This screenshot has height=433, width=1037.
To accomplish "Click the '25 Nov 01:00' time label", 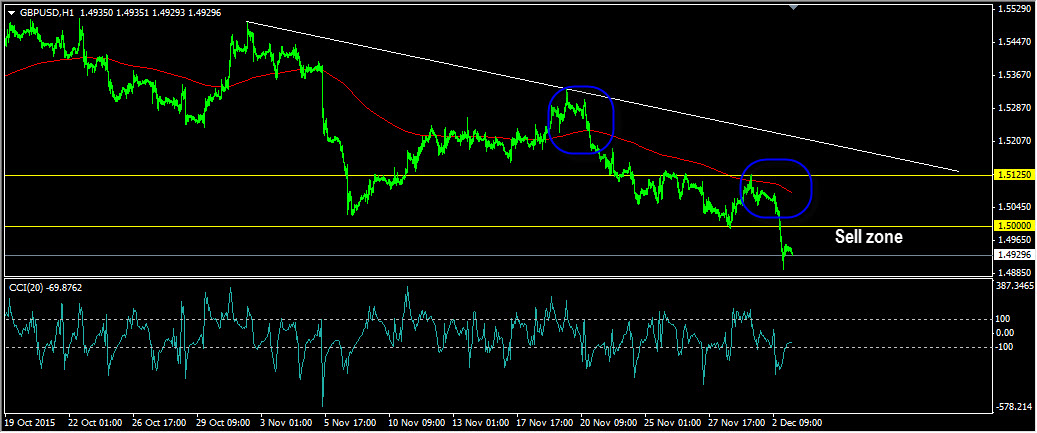I will (673, 422).
